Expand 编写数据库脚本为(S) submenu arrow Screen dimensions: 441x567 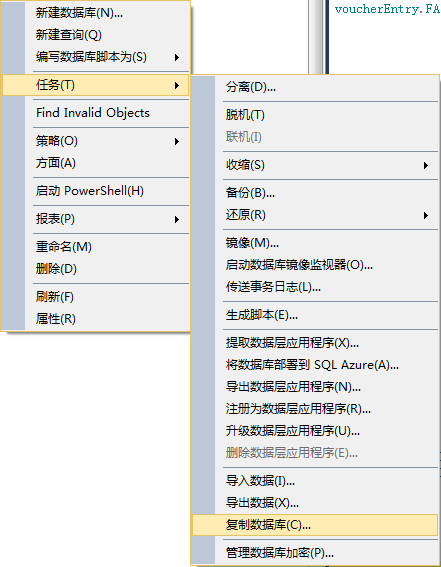point(177,57)
